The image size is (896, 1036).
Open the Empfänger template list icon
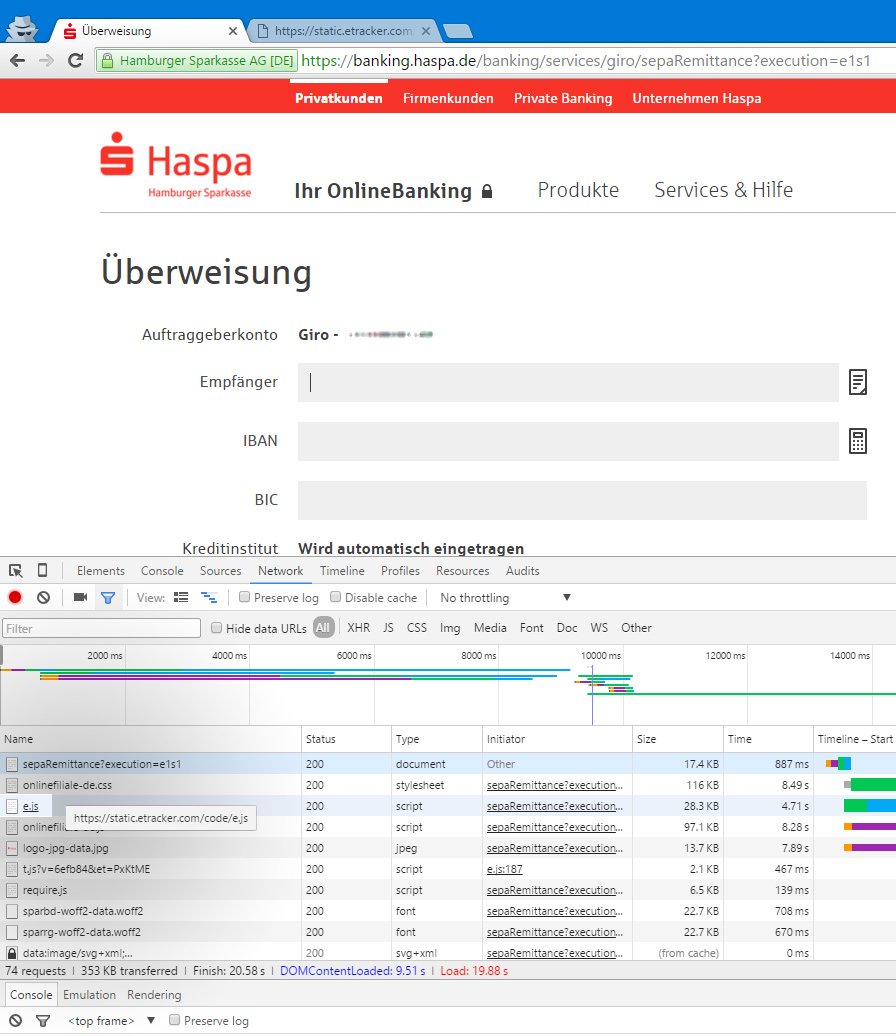pos(858,382)
